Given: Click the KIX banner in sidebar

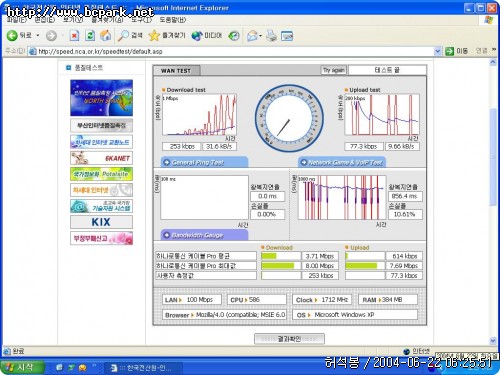Looking at the screenshot, I should (x=101, y=222).
